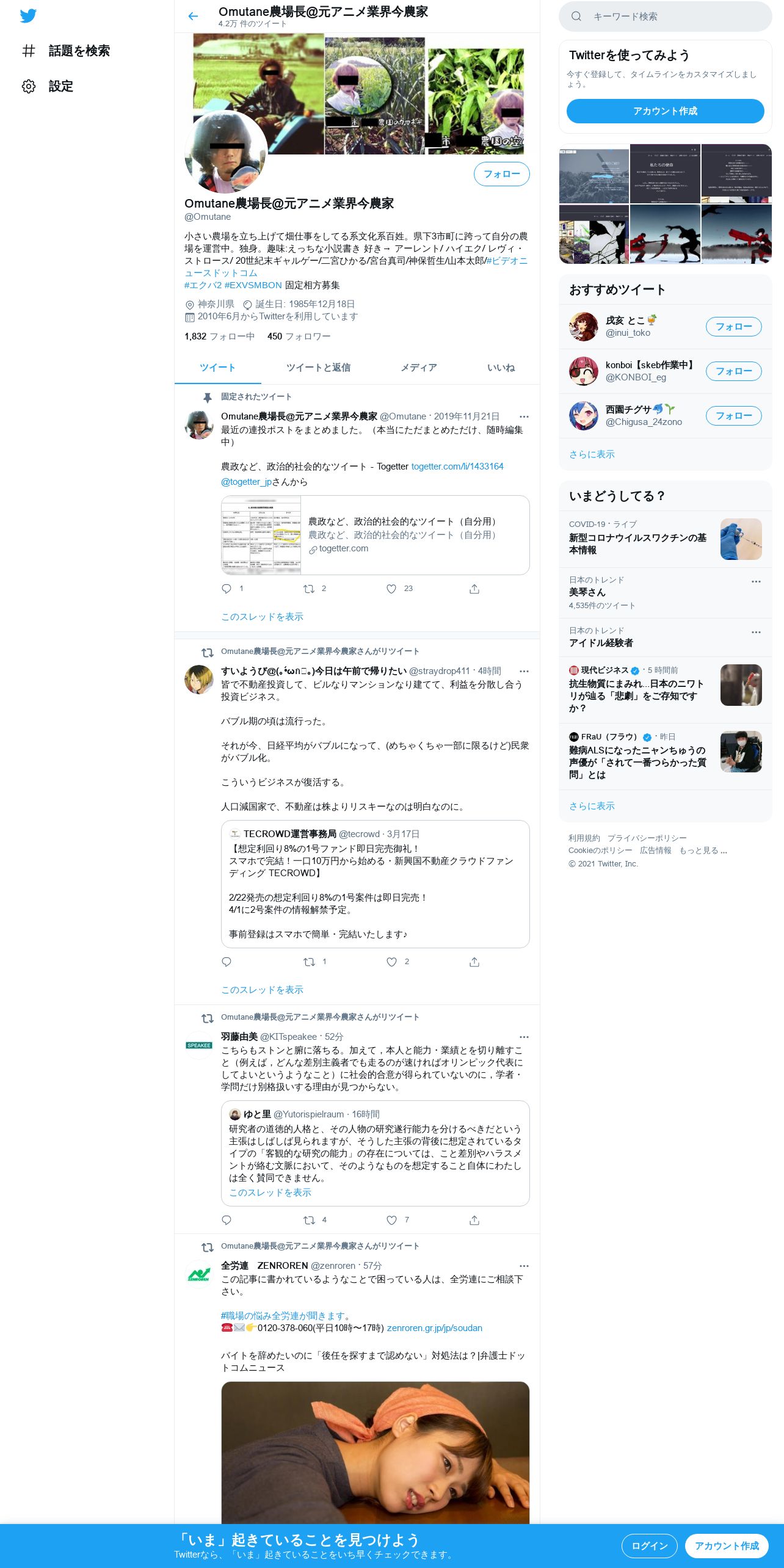Open 西園チグサ avatar in suggestions
The width and height of the screenshot is (784, 1568).
pos(584,416)
